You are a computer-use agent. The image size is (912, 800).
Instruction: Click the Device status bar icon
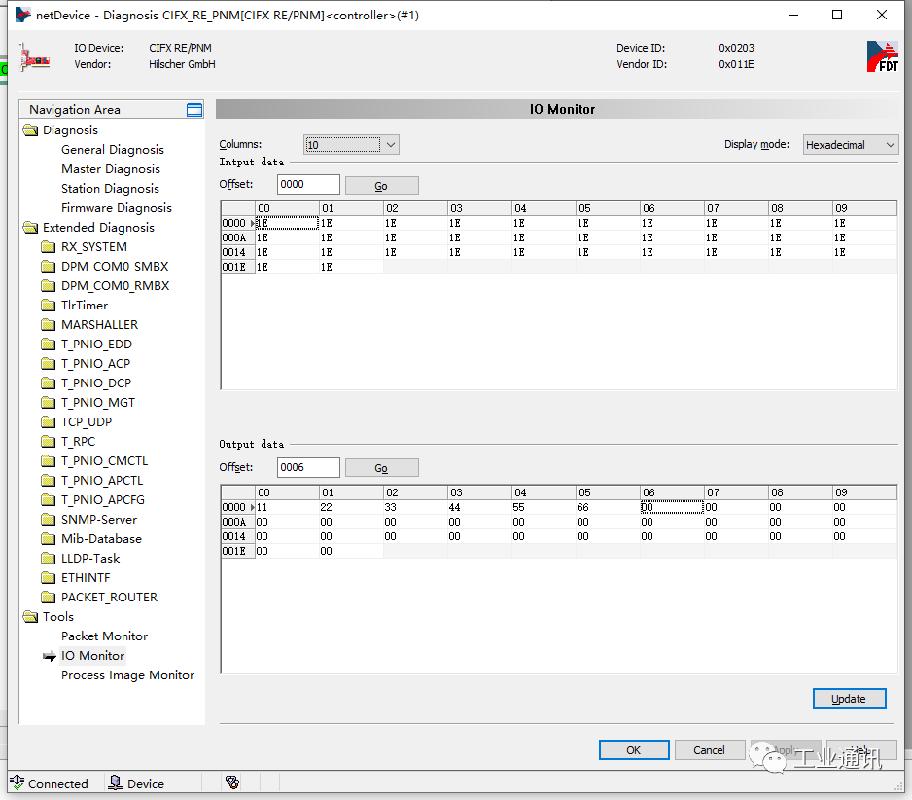click(x=116, y=783)
